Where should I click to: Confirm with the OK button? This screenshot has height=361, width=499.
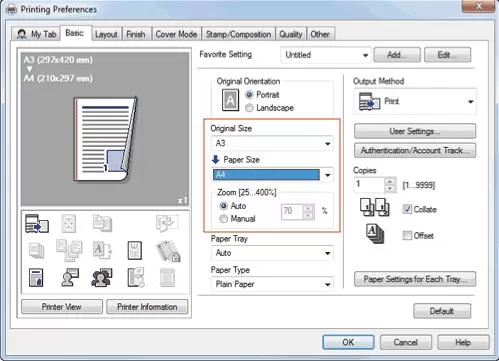coord(348,342)
